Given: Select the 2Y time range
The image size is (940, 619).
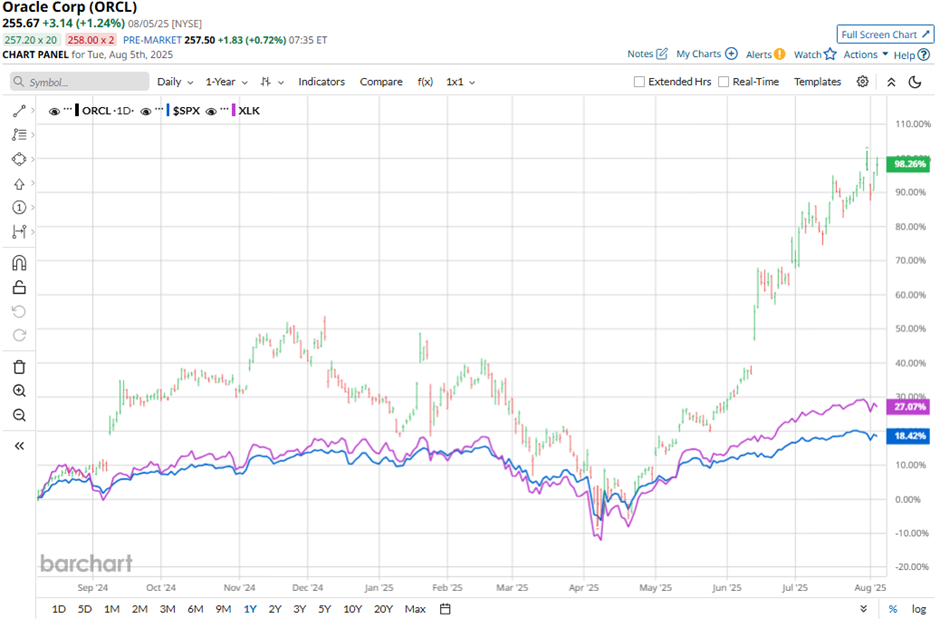Looking at the screenshot, I should pyautogui.click(x=275, y=609).
